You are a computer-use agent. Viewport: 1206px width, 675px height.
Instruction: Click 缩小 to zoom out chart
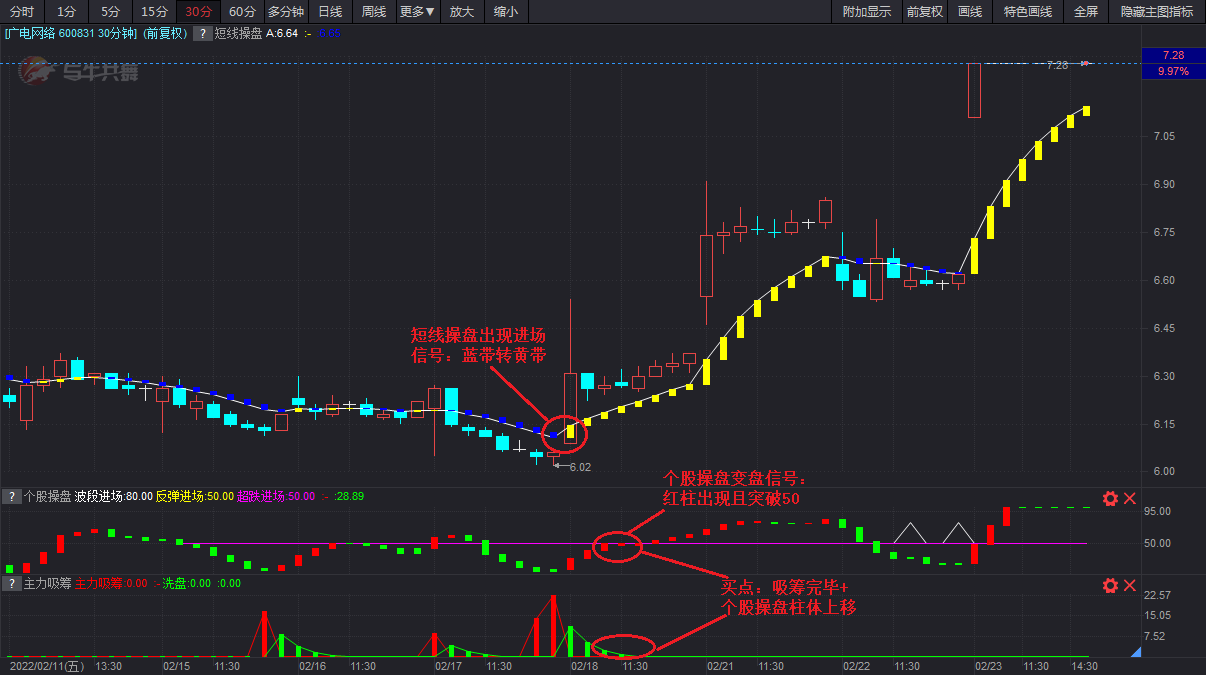(506, 12)
